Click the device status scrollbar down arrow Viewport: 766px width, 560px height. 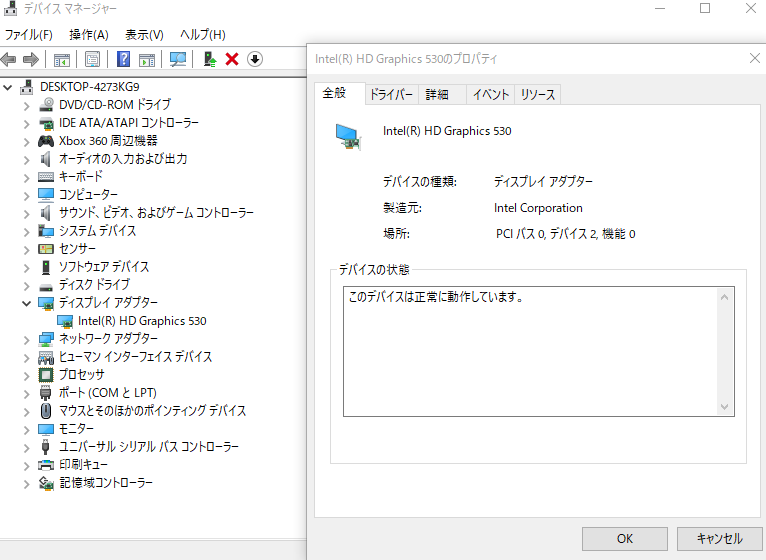click(x=725, y=407)
